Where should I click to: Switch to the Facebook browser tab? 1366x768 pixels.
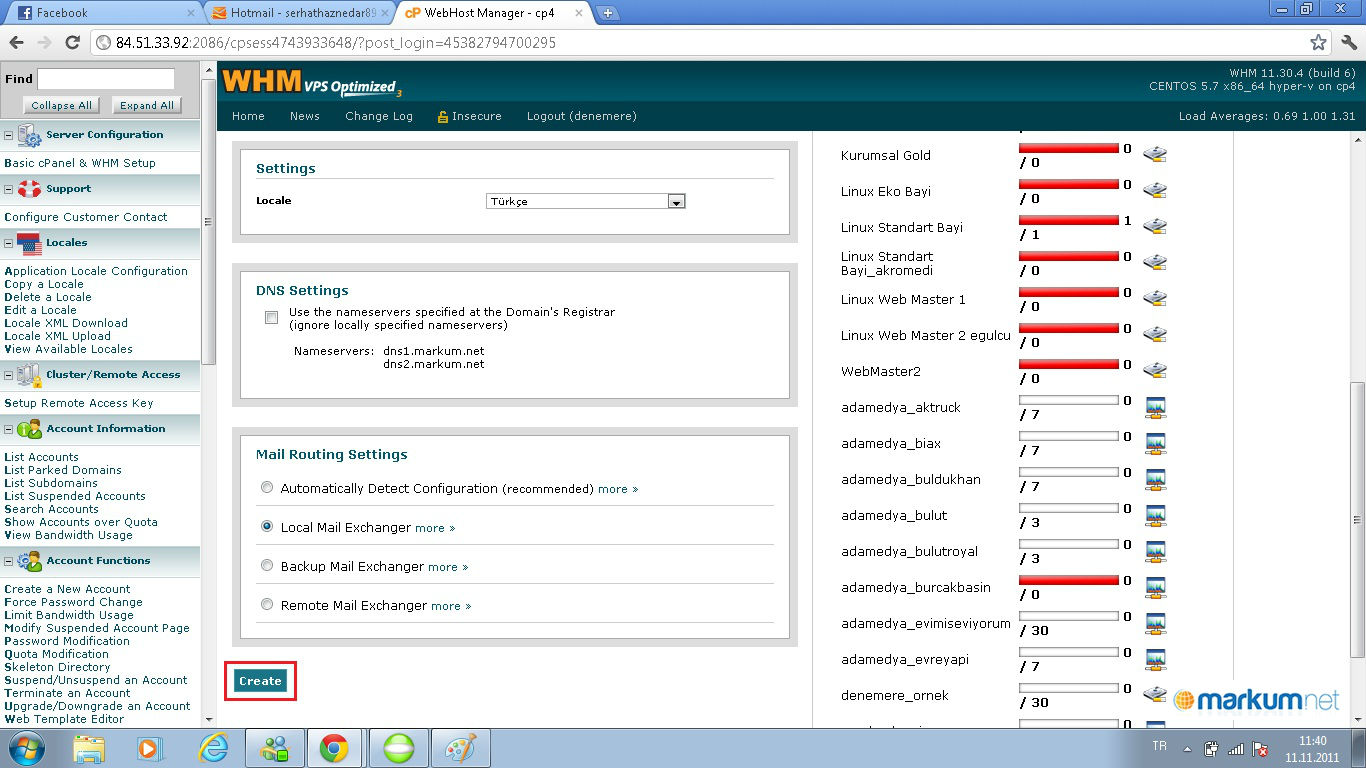(x=100, y=13)
